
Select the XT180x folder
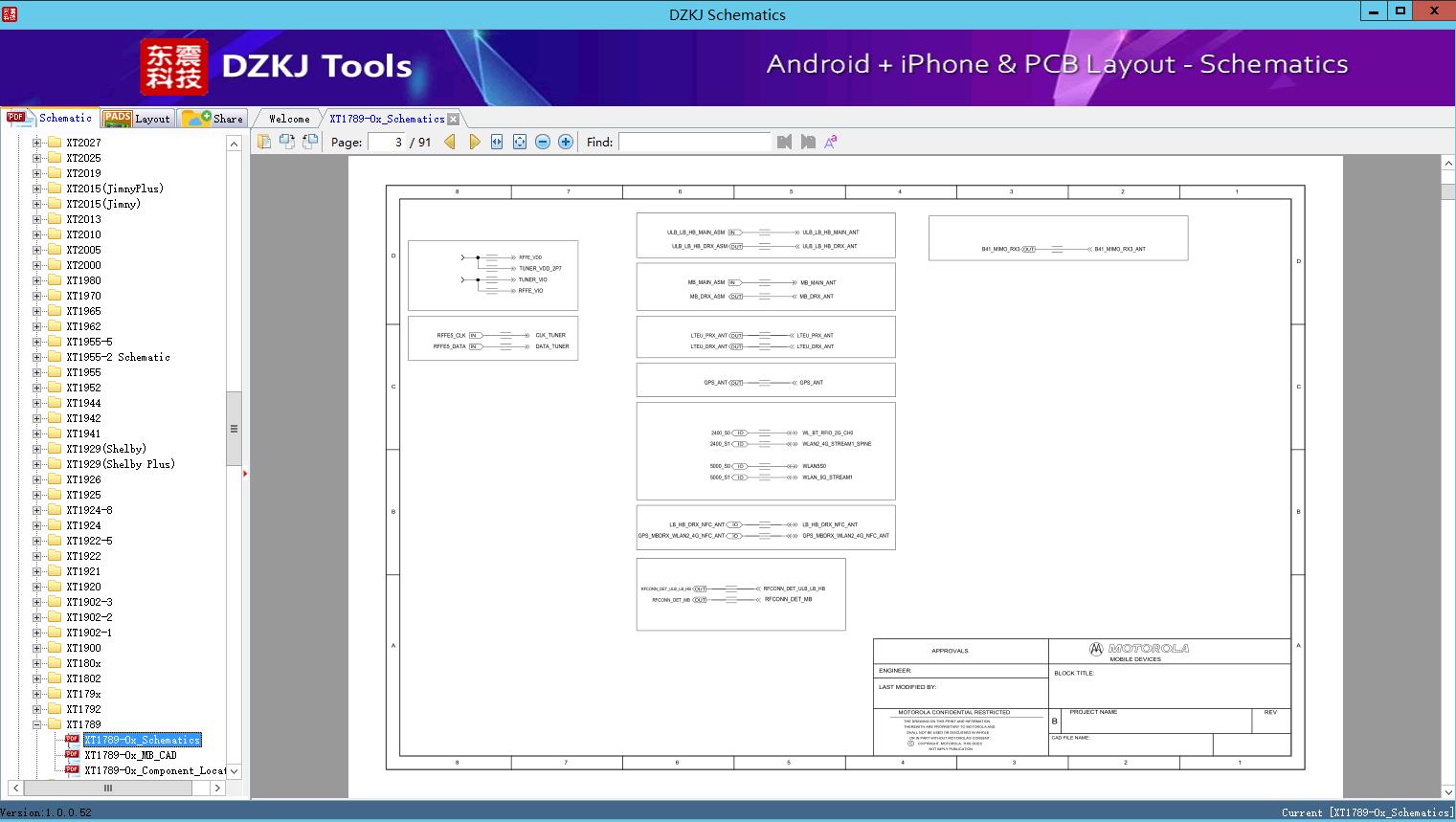tap(83, 663)
